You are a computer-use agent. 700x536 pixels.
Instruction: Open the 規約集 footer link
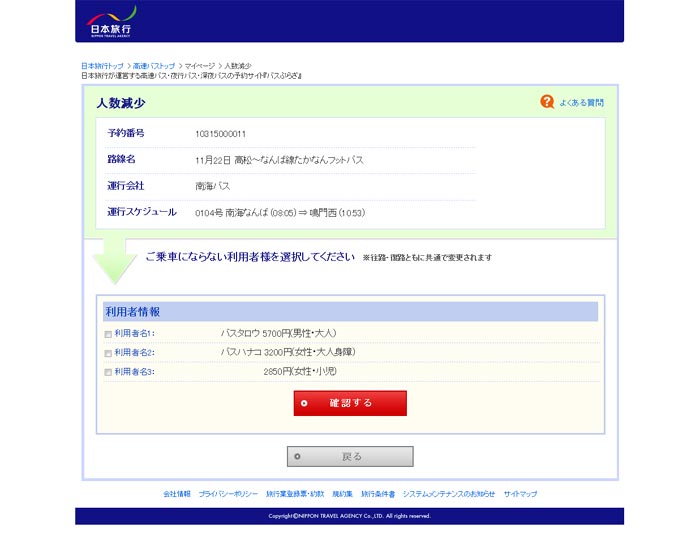(x=342, y=494)
